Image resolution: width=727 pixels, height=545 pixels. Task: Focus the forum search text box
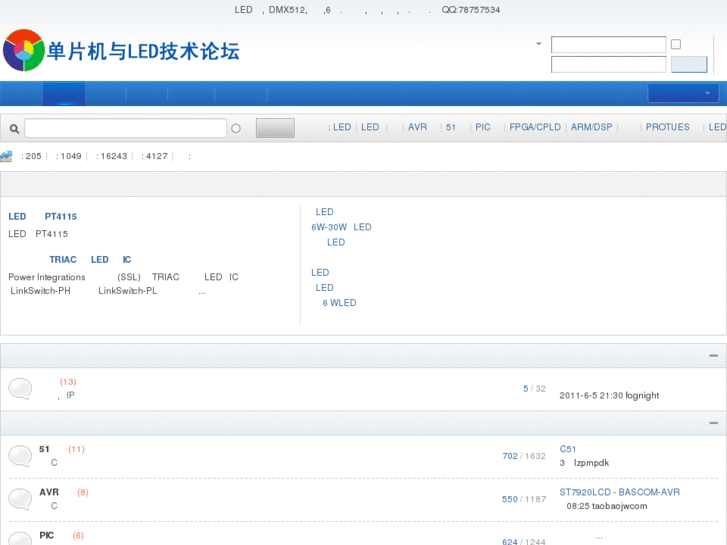pos(126,128)
